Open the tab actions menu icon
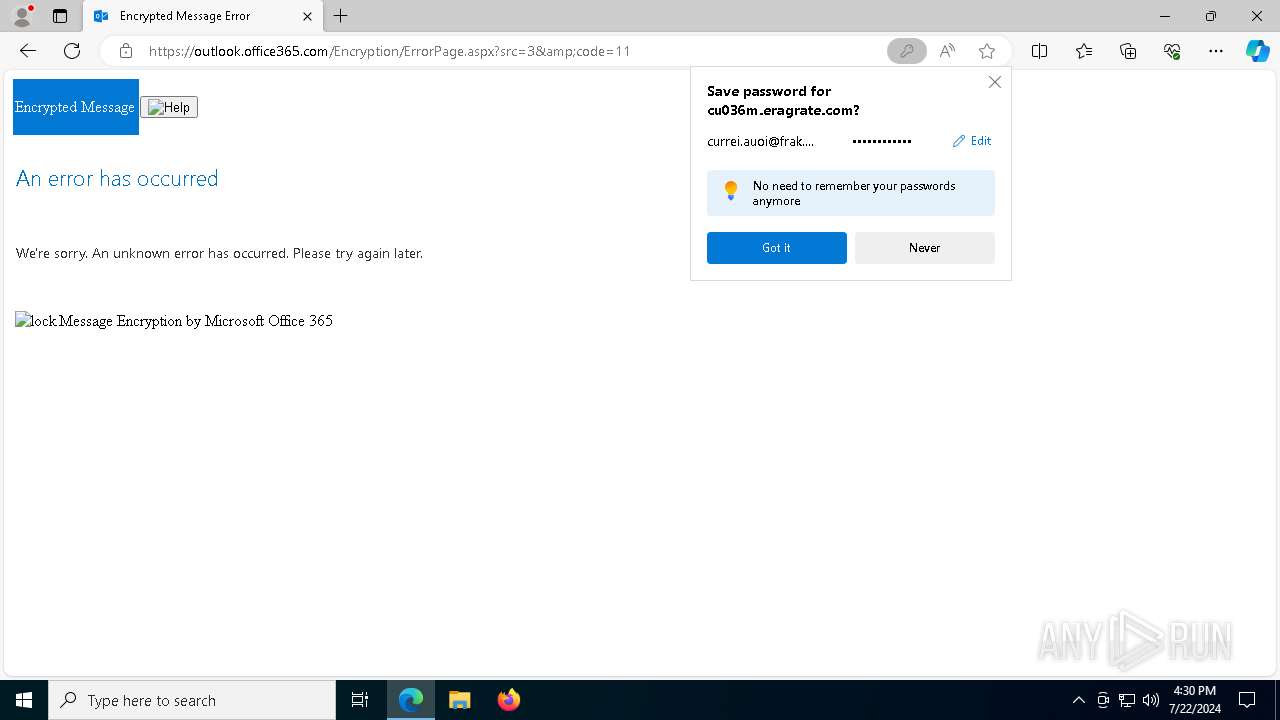 pos(60,16)
